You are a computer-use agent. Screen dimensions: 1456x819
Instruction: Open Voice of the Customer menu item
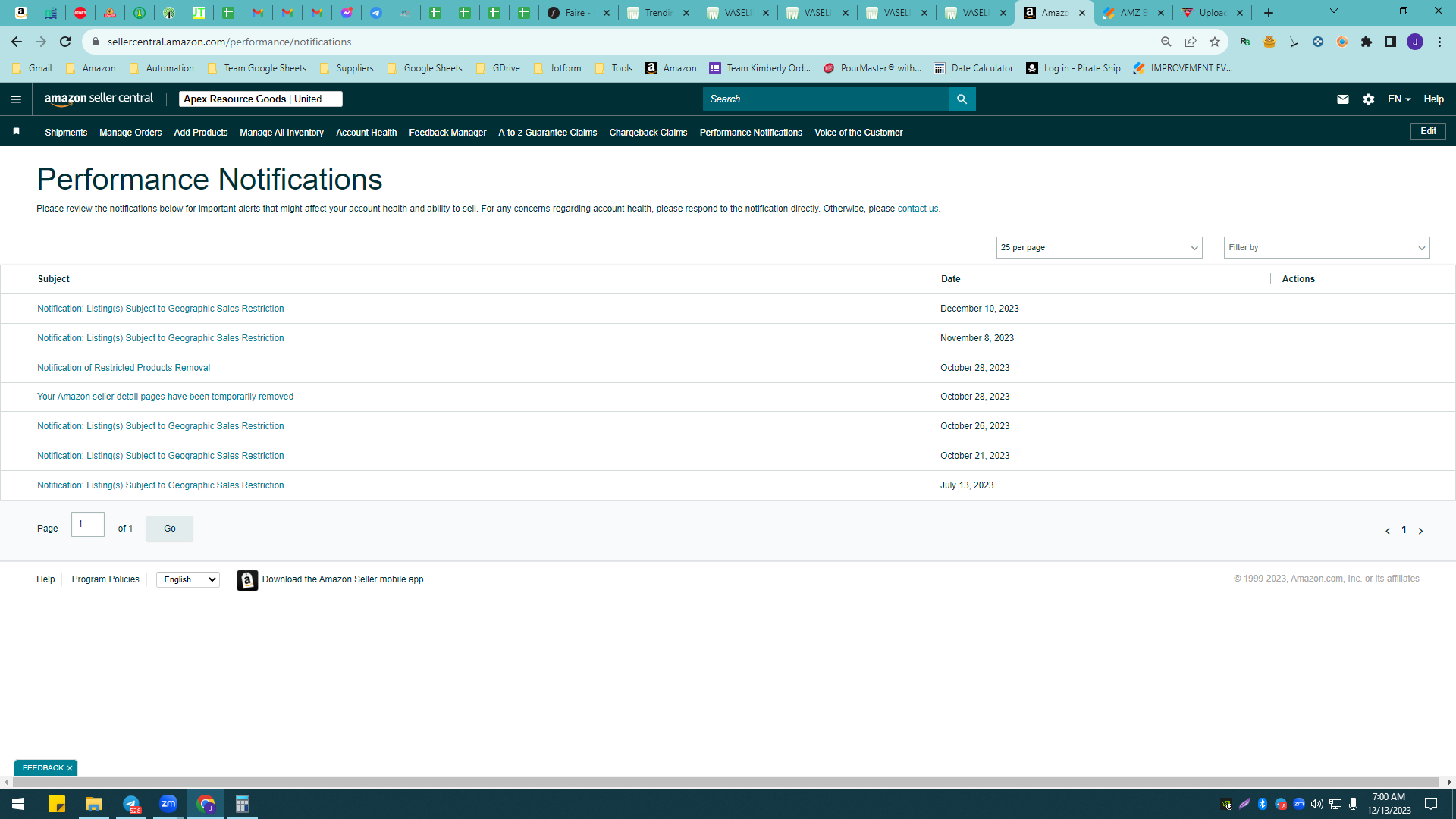[858, 133]
